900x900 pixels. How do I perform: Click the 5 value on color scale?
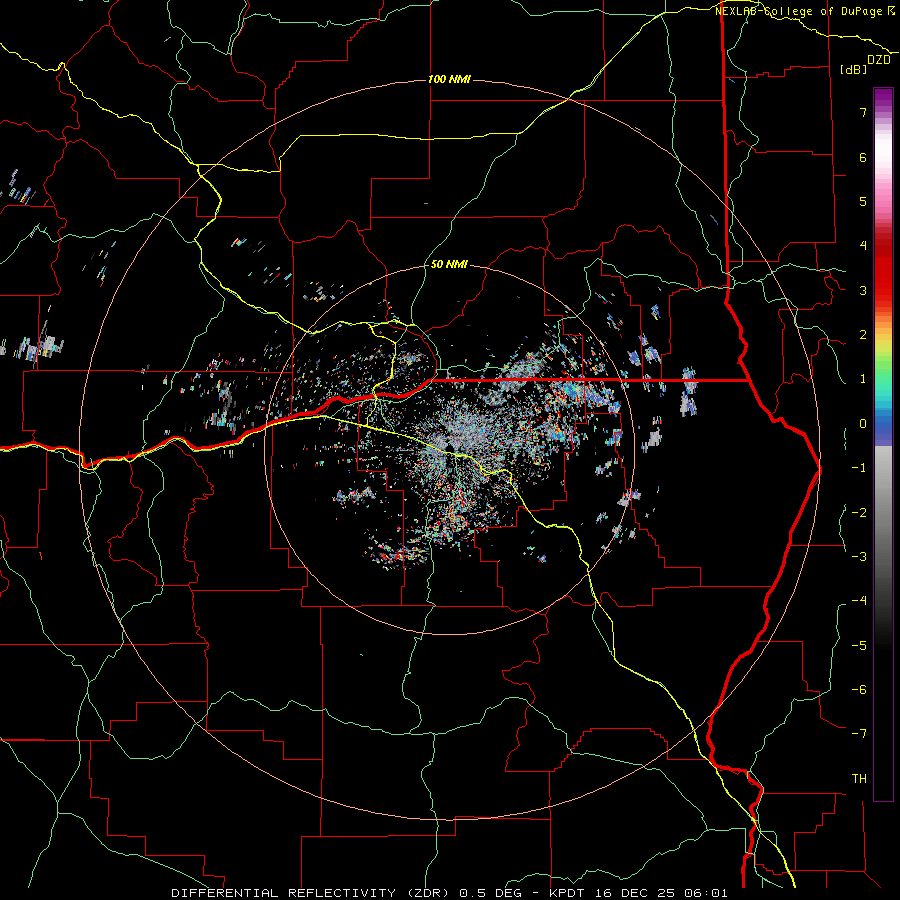[x=863, y=201]
